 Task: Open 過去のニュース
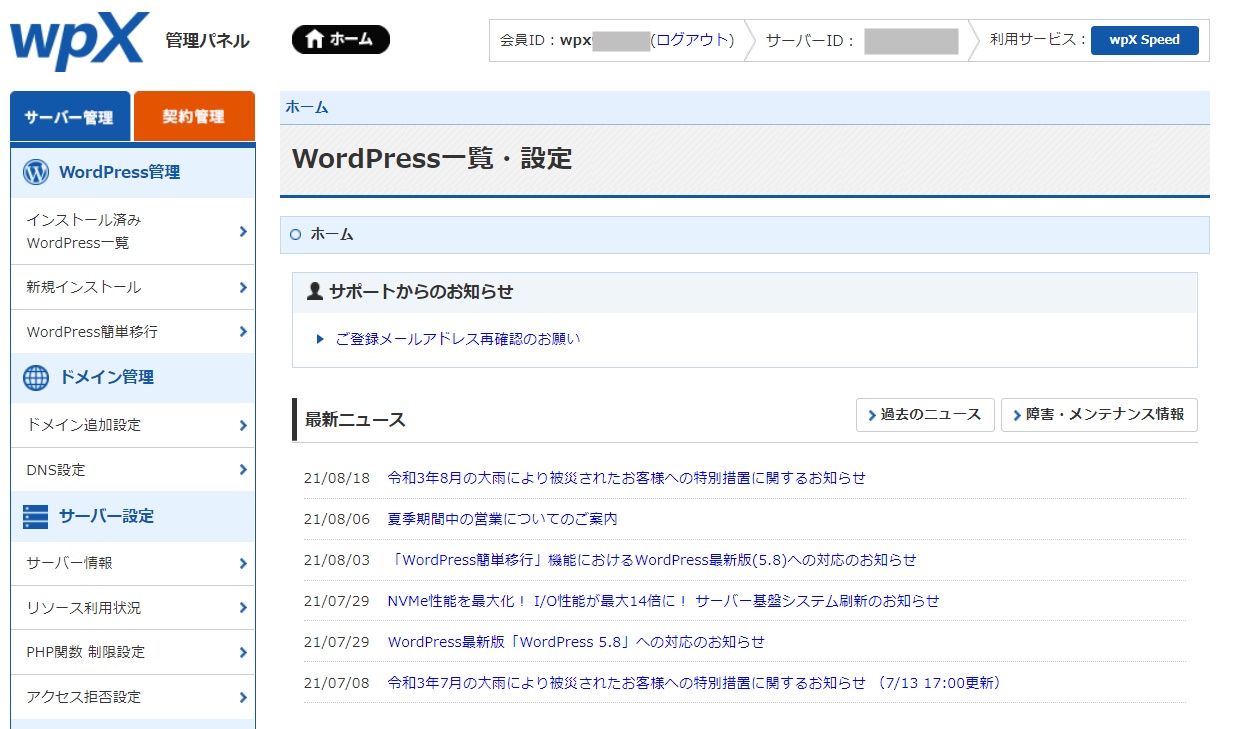pyautogui.click(x=925, y=416)
